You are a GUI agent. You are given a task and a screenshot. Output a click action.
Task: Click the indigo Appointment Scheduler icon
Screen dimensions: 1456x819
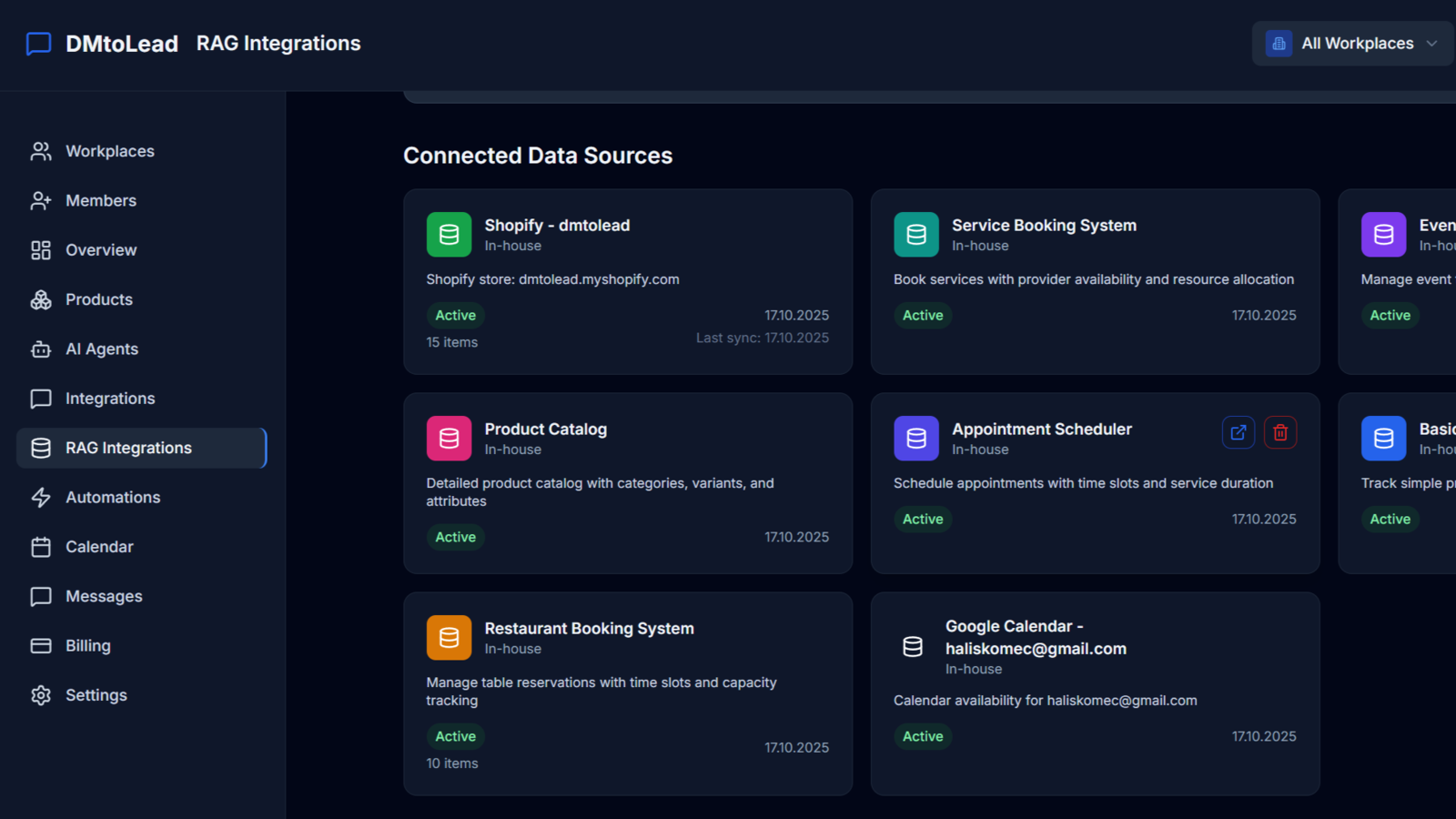pyautogui.click(x=916, y=439)
